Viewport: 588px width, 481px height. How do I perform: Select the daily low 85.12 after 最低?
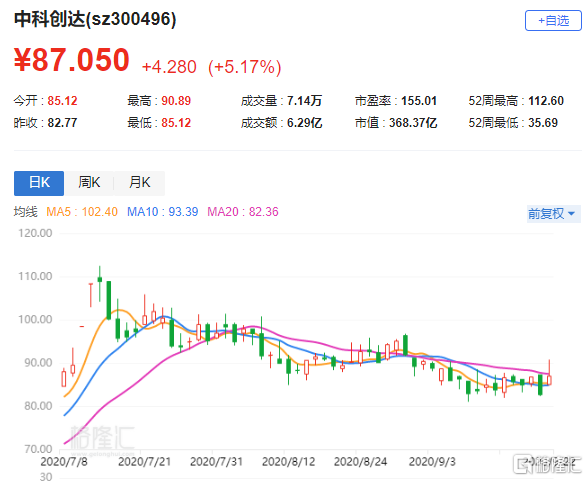coord(176,123)
